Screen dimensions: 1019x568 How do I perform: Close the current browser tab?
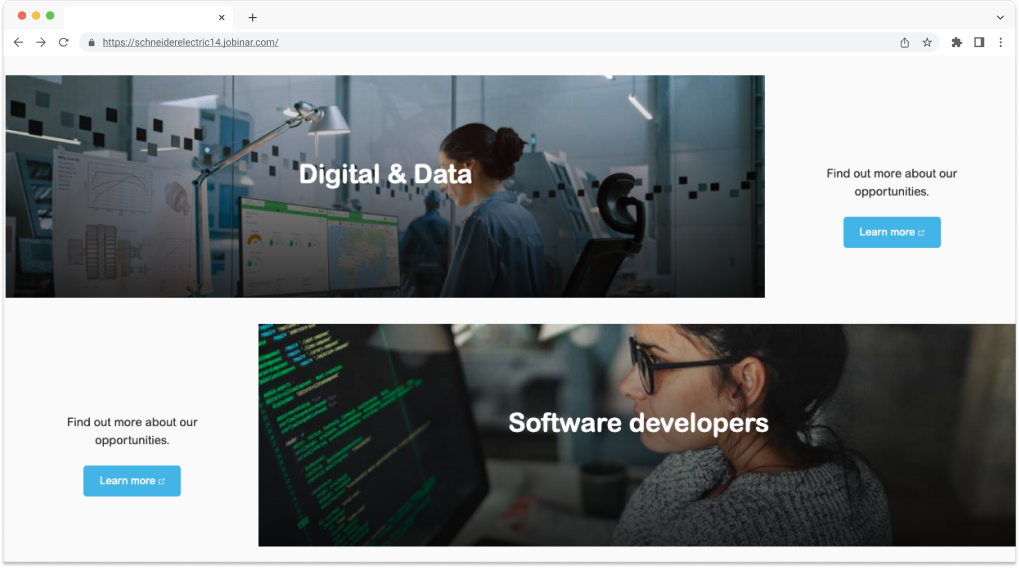pyautogui.click(x=222, y=18)
